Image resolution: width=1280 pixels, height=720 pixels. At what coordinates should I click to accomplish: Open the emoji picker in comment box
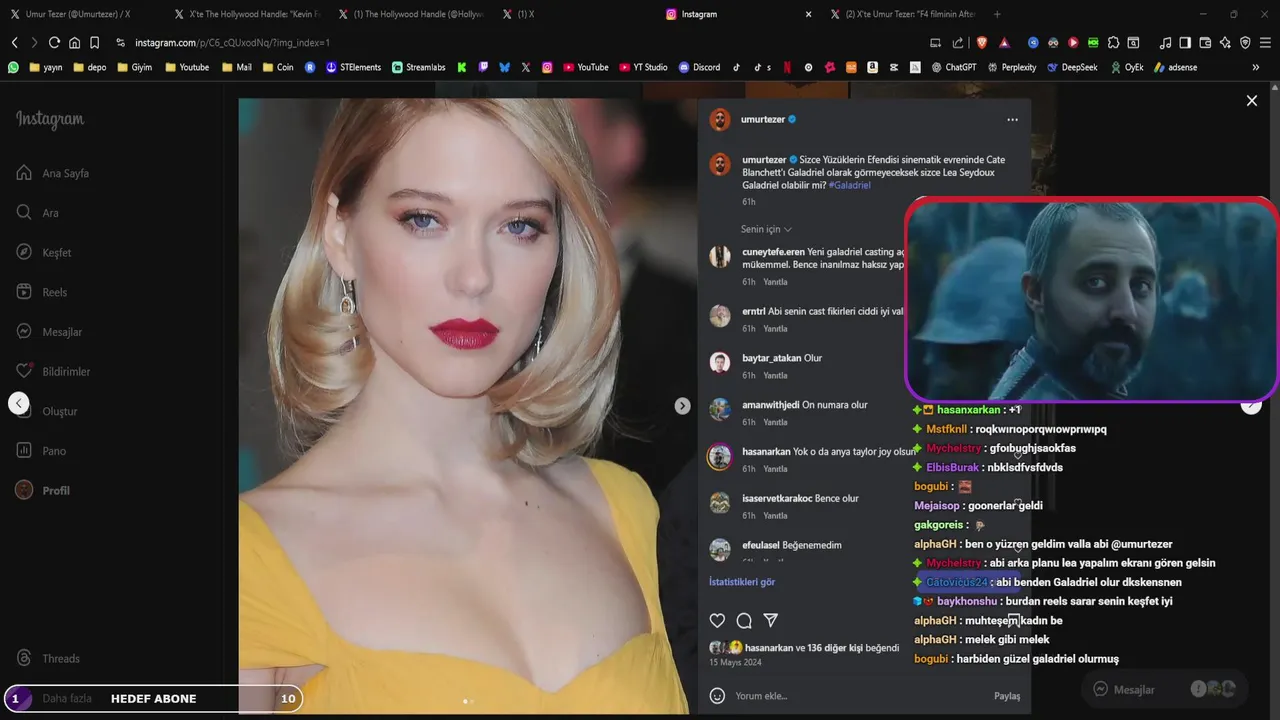point(717,696)
